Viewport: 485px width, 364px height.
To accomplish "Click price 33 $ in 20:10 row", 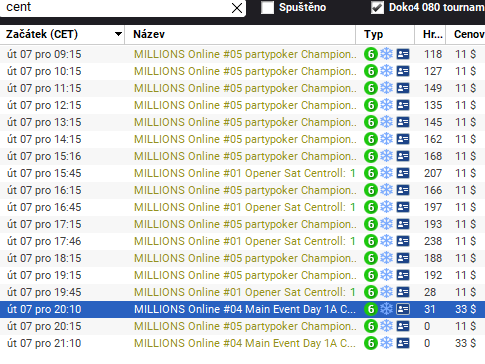I will point(466,309).
